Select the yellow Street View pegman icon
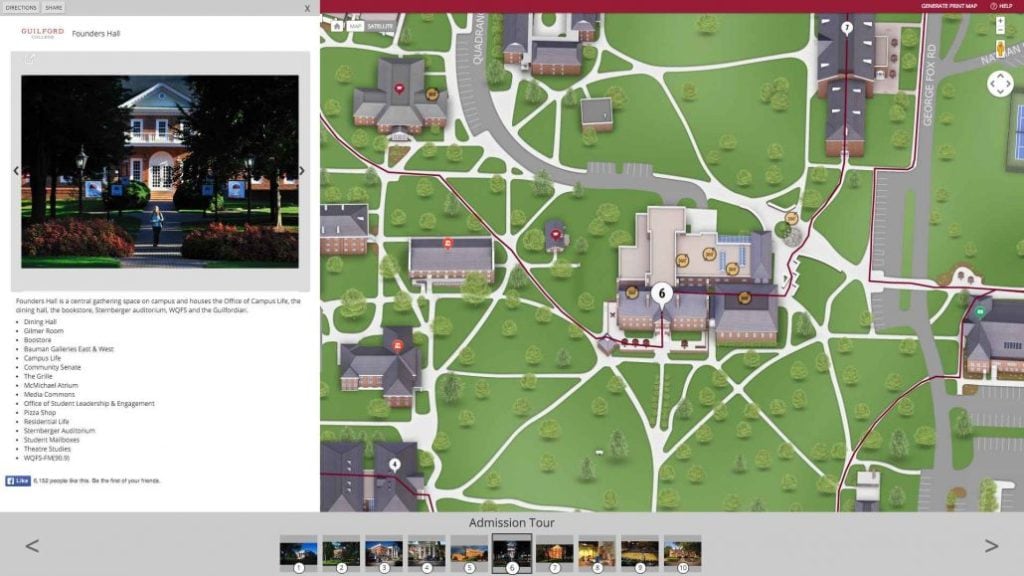This screenshot has width=1024, height=576. 1000,49
